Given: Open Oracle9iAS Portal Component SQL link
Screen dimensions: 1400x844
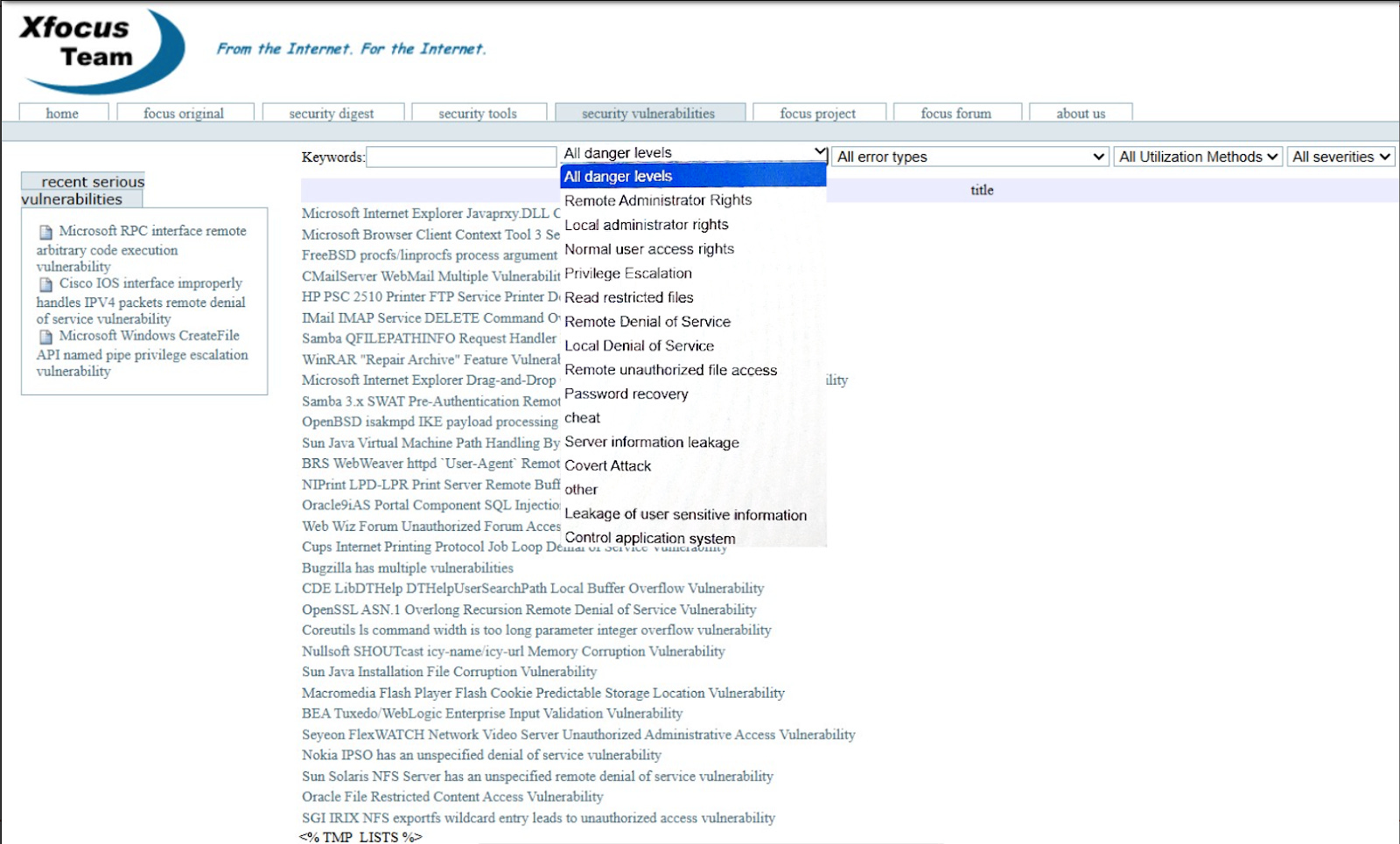Looking at the screenshot, I should tap(431, 505).
